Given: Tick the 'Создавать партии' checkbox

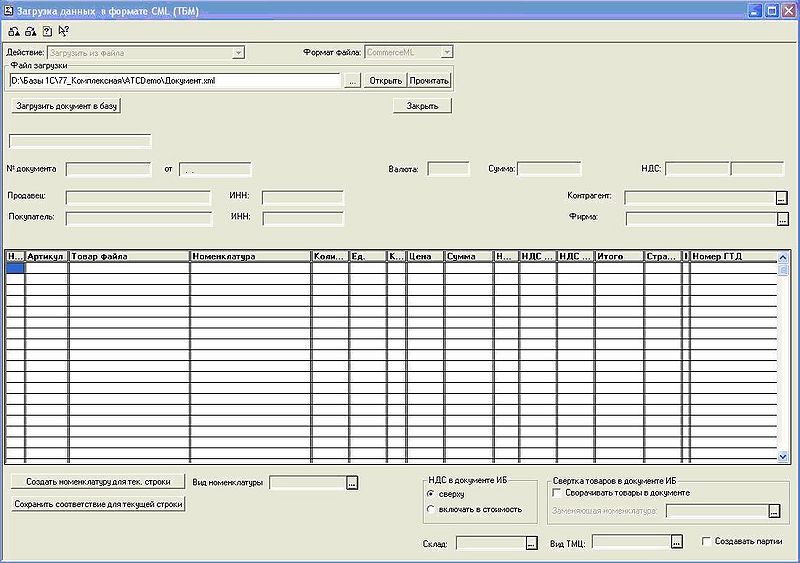Looking at the screenshot, I should pos(706,541).
